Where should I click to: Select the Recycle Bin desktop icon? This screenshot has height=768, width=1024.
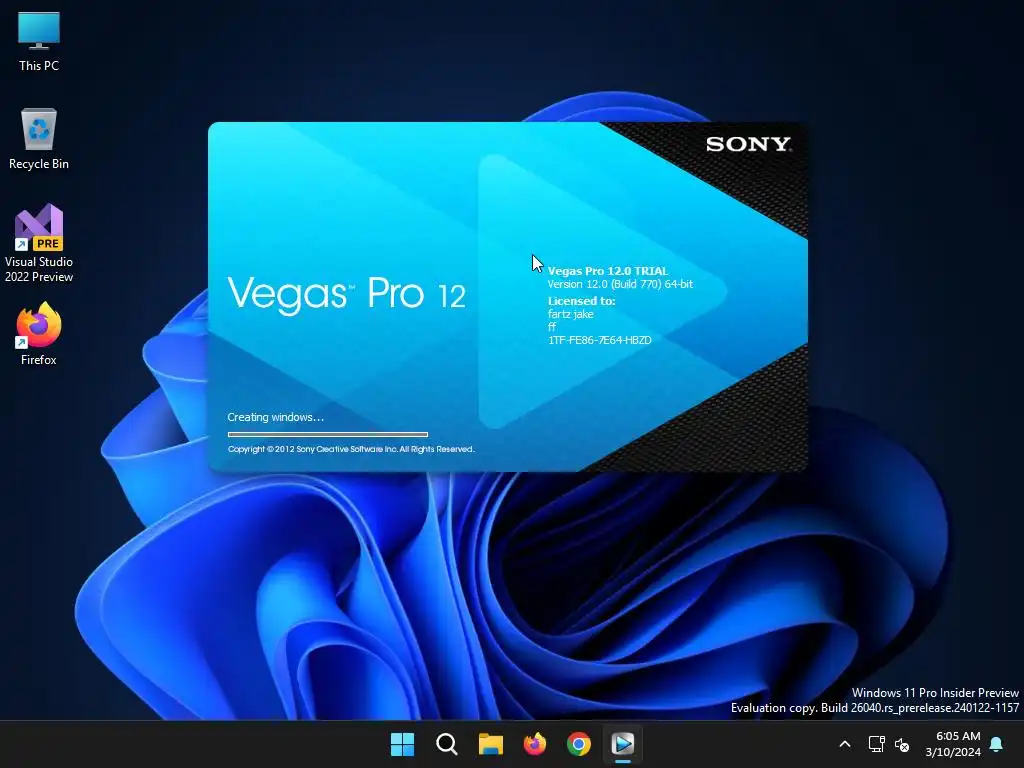pyautogui.click(x=39, y=139)
